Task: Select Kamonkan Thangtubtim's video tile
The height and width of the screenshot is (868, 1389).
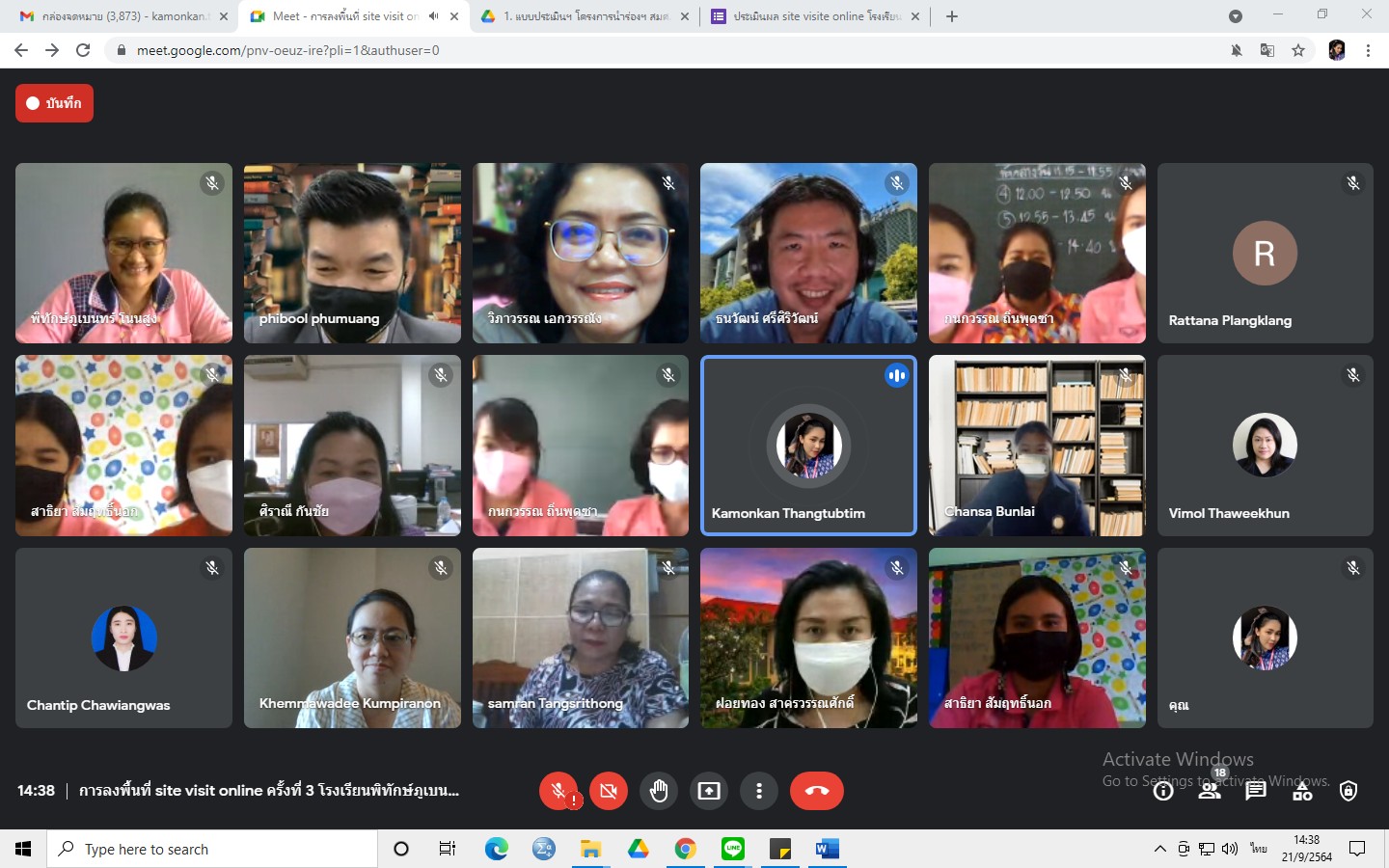Action: (808, 445)
